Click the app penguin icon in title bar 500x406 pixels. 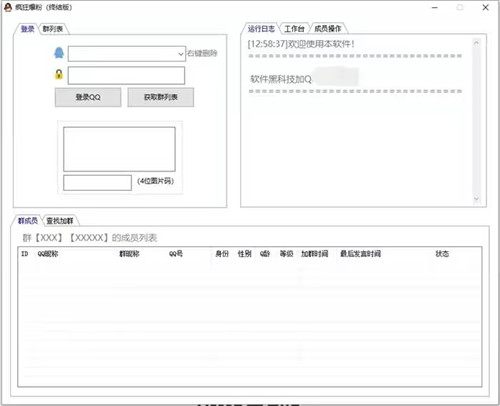(x=8, y=7)
